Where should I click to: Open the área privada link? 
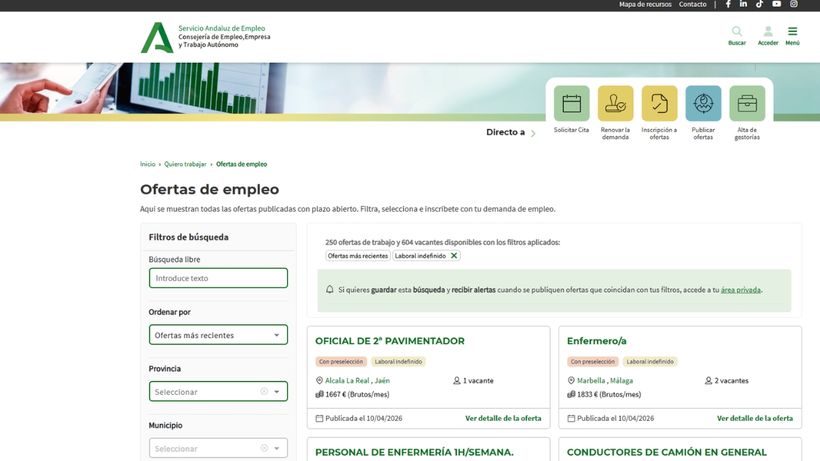coord(741,290)
